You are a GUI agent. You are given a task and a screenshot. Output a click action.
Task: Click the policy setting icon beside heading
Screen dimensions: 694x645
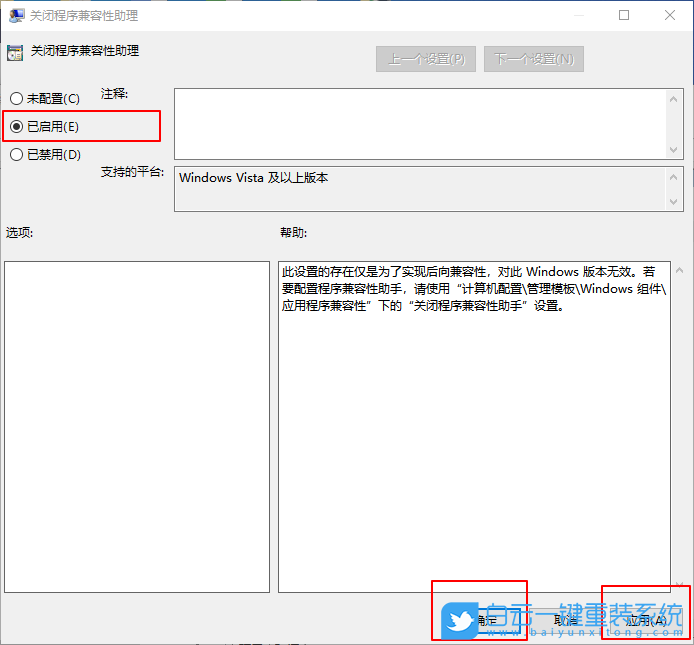[15, 53]
